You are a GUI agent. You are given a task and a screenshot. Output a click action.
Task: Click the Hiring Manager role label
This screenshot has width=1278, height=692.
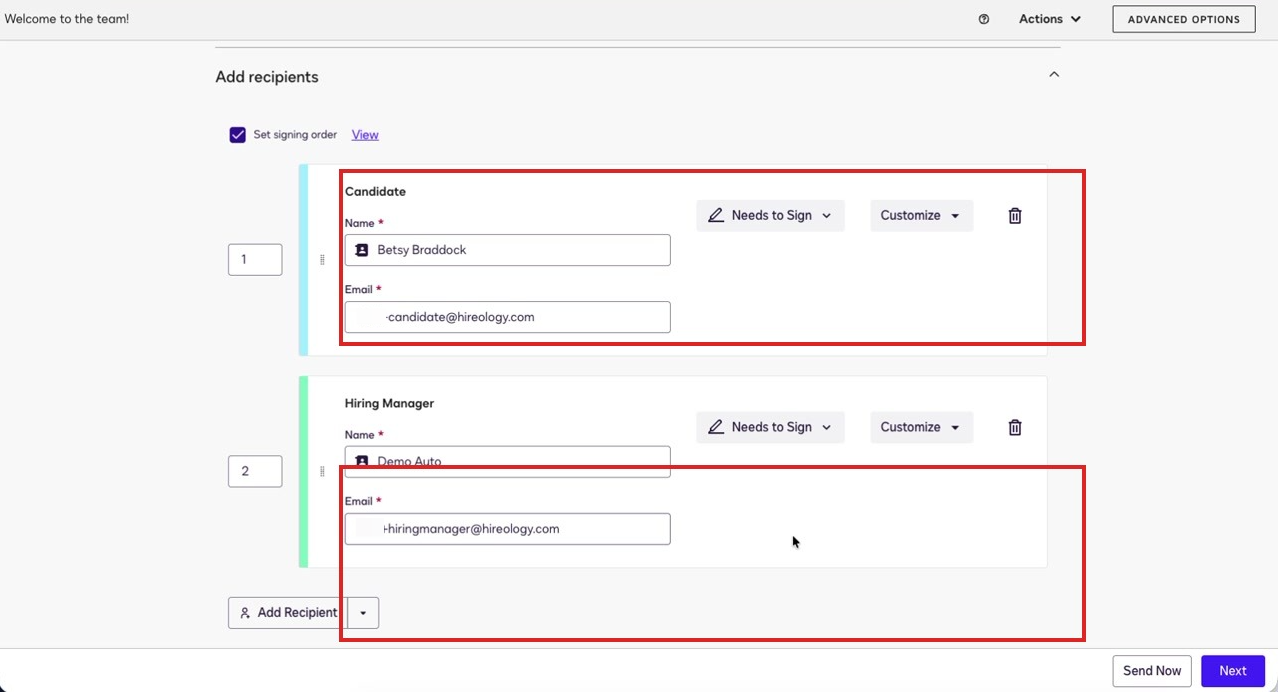click(x=389, y=404)
